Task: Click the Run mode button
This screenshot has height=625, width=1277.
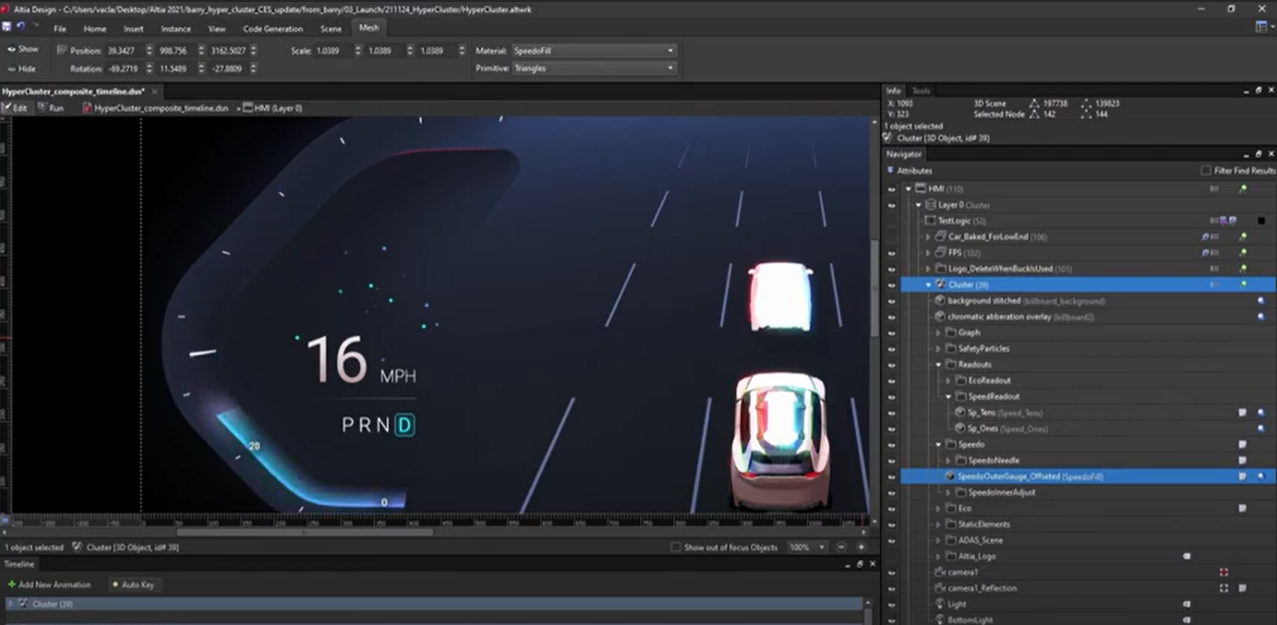Action: pyautogui.click(x=50, y=108)
